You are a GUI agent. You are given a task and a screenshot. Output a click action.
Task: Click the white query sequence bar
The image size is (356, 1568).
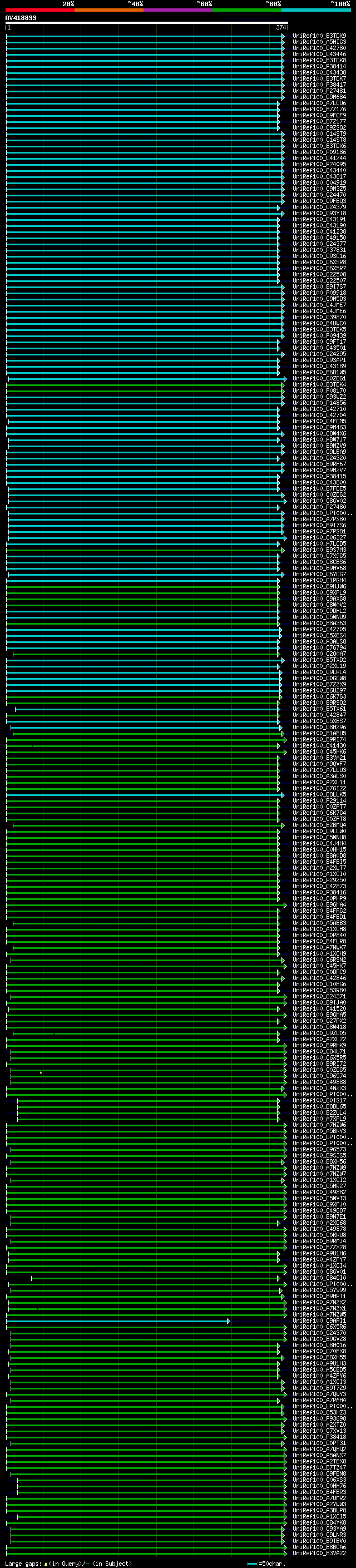point(147,22)
